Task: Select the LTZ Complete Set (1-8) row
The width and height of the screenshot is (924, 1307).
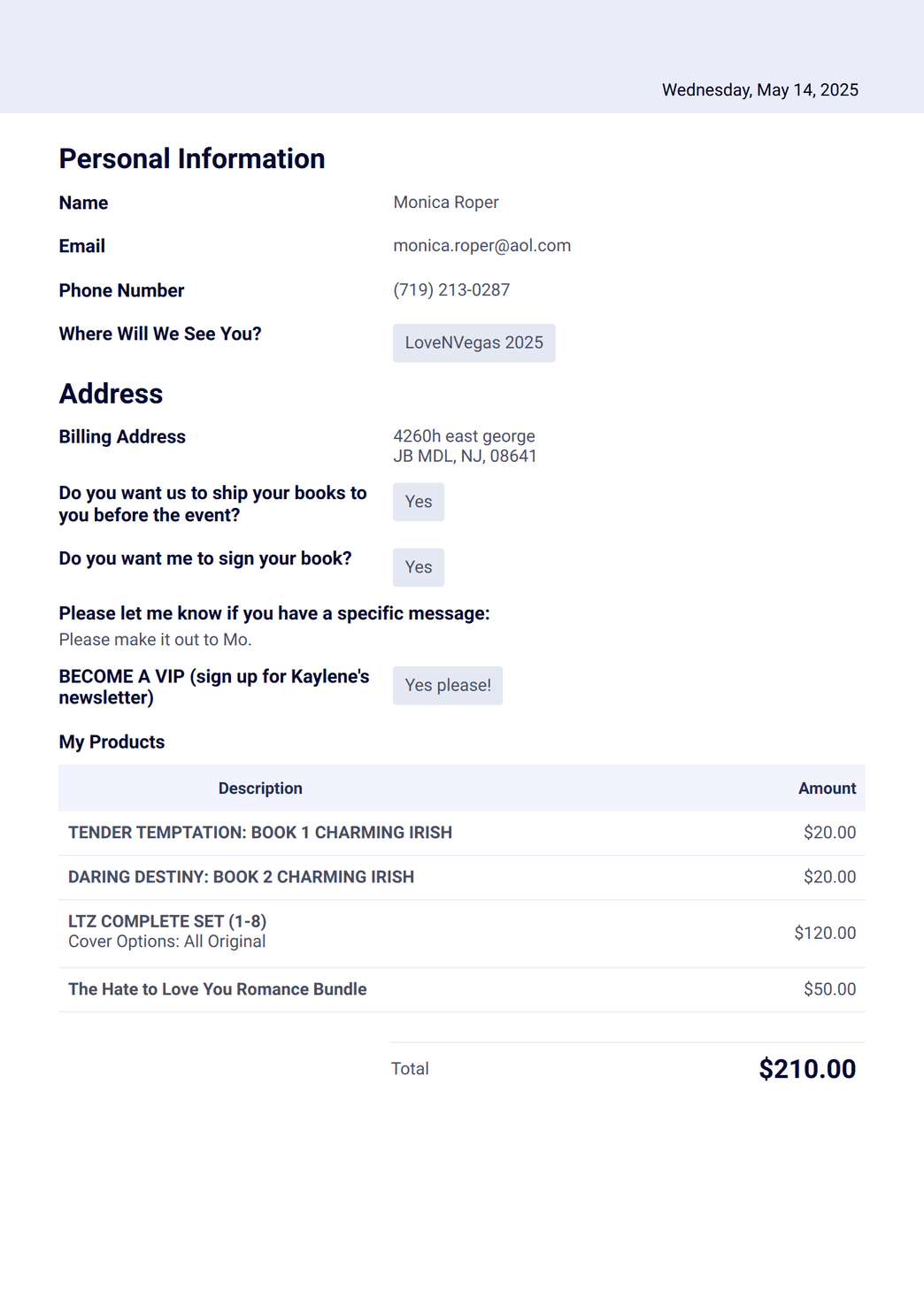Action: tap(462, 933)
